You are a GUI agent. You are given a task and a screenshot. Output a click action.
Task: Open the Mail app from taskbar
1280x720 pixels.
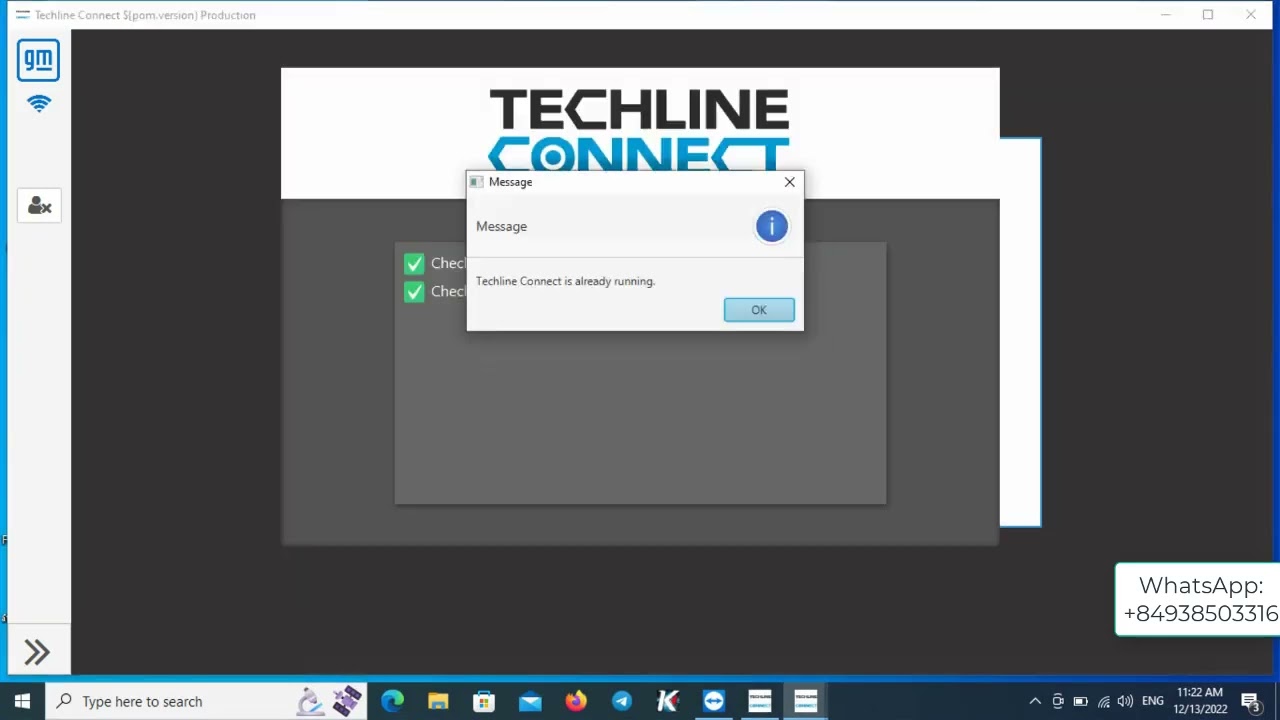tap(530, 702)
